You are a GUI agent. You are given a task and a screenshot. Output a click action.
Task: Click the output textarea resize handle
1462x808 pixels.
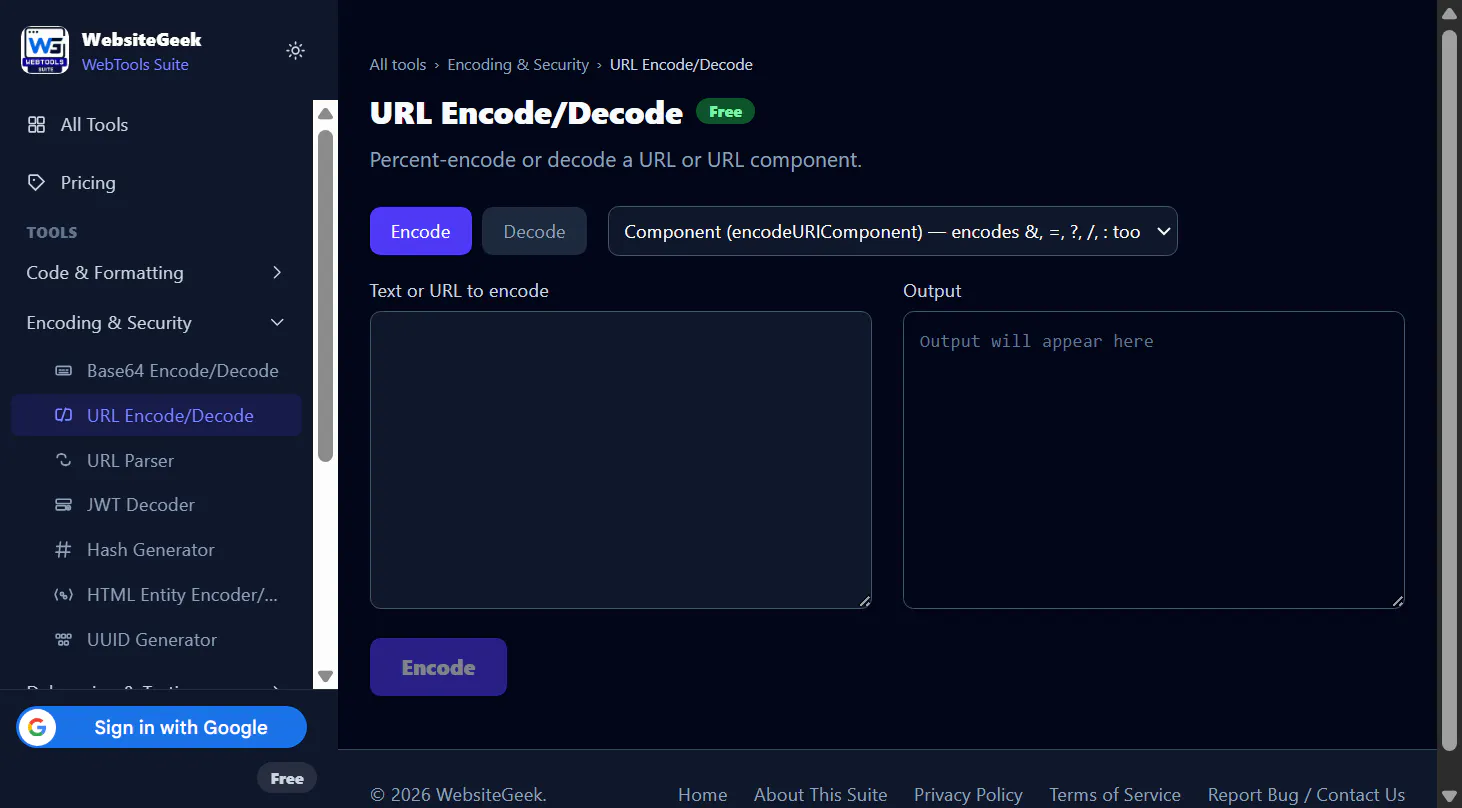coord(1397,601)
